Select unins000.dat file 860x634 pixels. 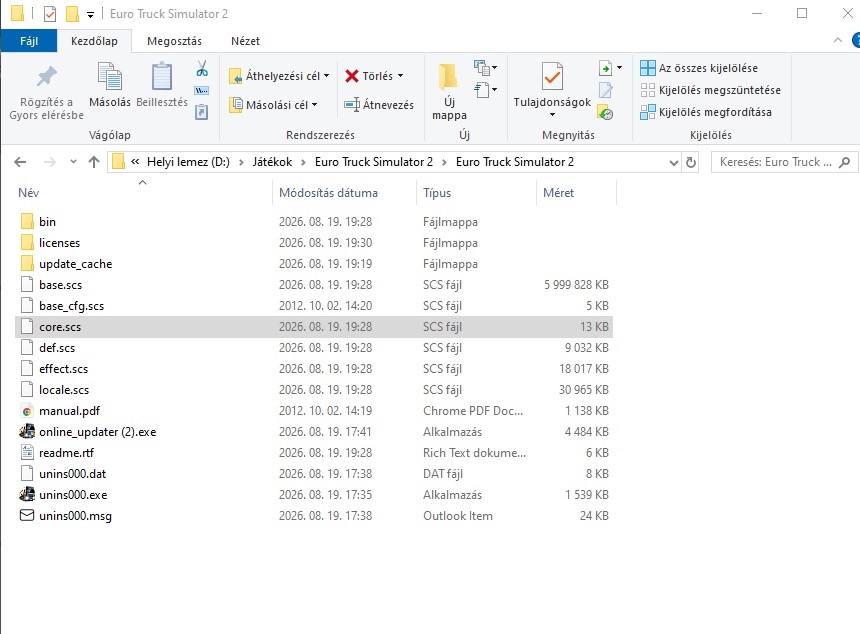point(314,474)
